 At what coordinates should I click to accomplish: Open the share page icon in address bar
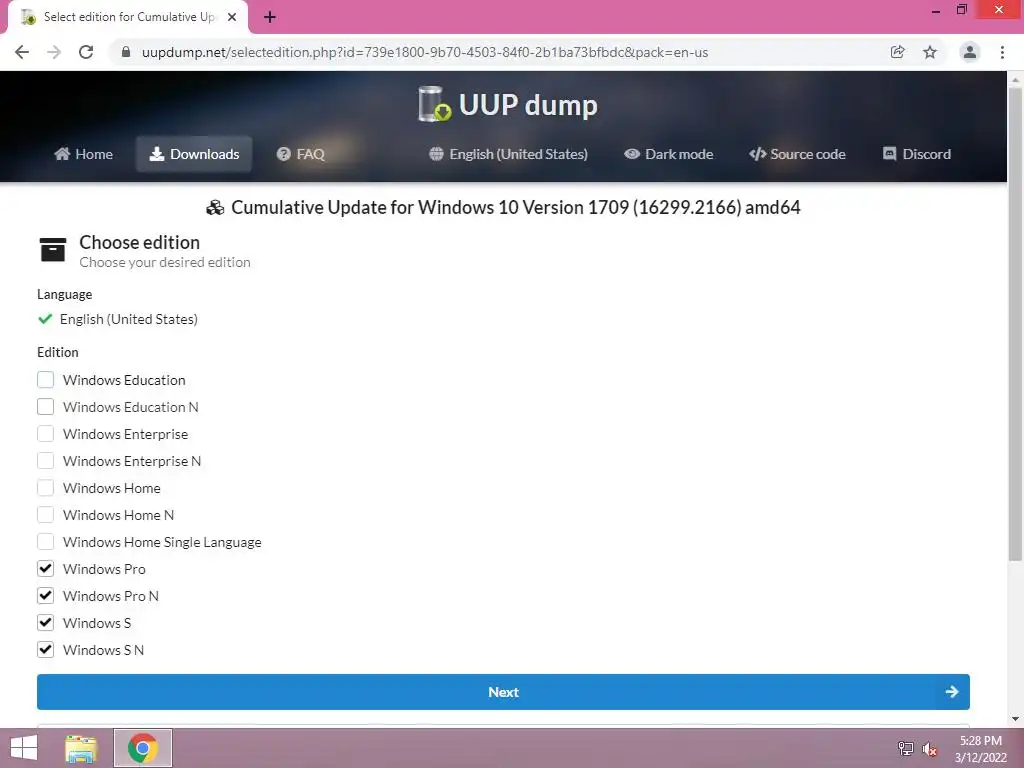click(898, 52)
